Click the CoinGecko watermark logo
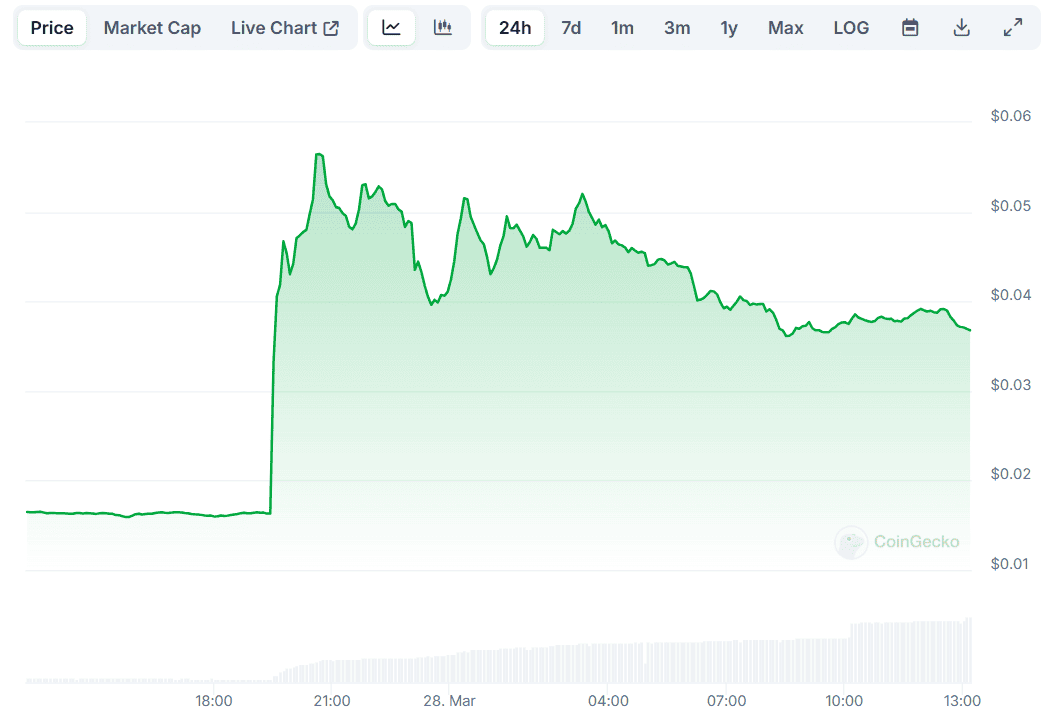This screenshot has width=1053, height=725. click(897, 542)
